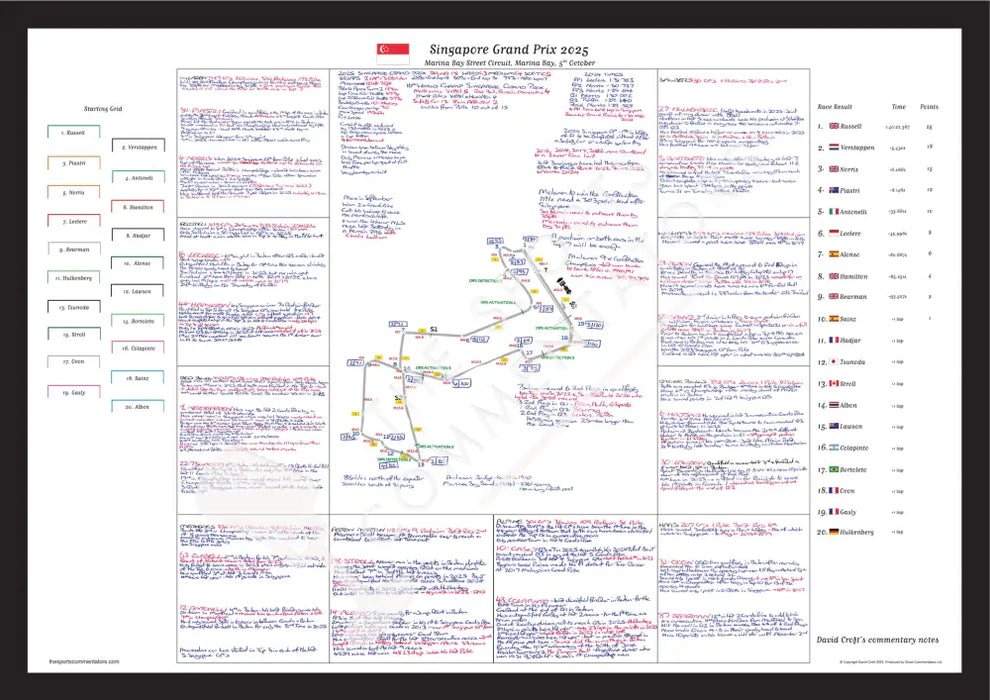Click the Japanese flag beside Tsunoda
The image size is (990, 700).
832,361
